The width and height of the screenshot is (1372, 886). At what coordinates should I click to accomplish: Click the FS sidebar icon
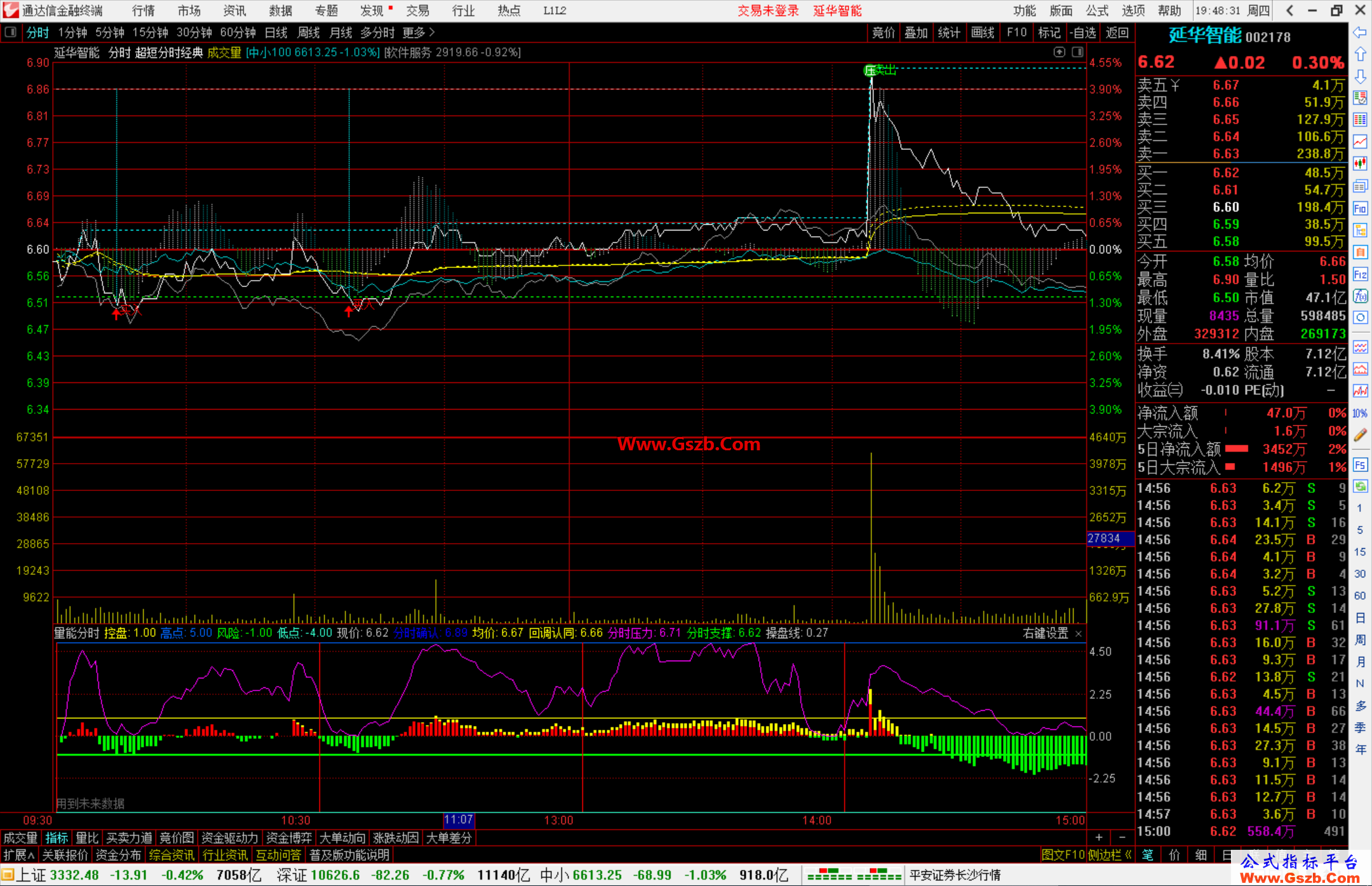[1360, 465]
